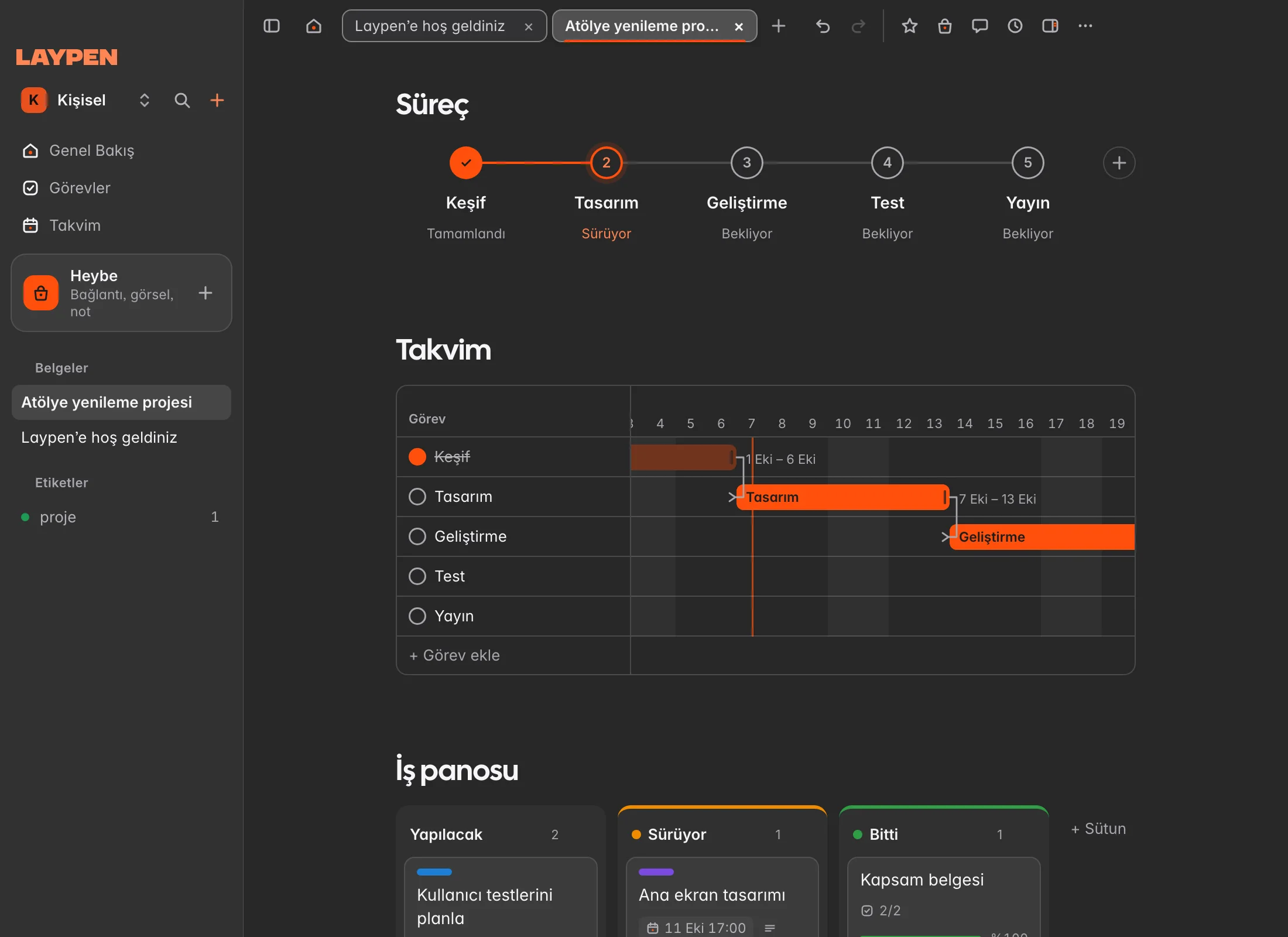The height and width of the screenshot is (937, 1288).
Task: Add a board column with + Sütun
Action: click(1098, 829)
